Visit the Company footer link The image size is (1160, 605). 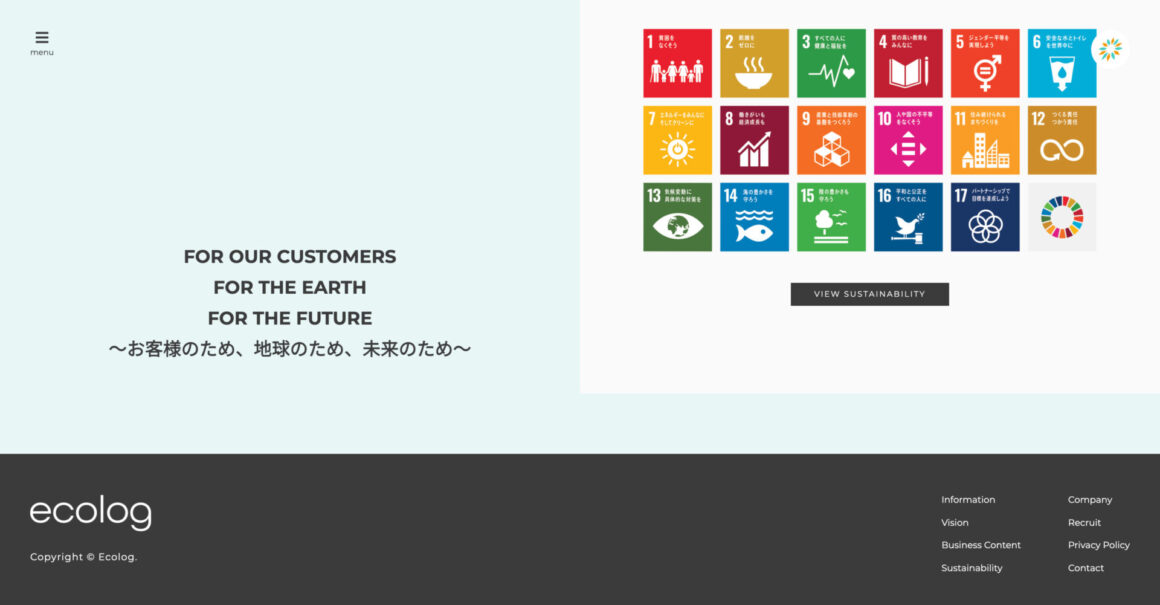(1090, 500)
